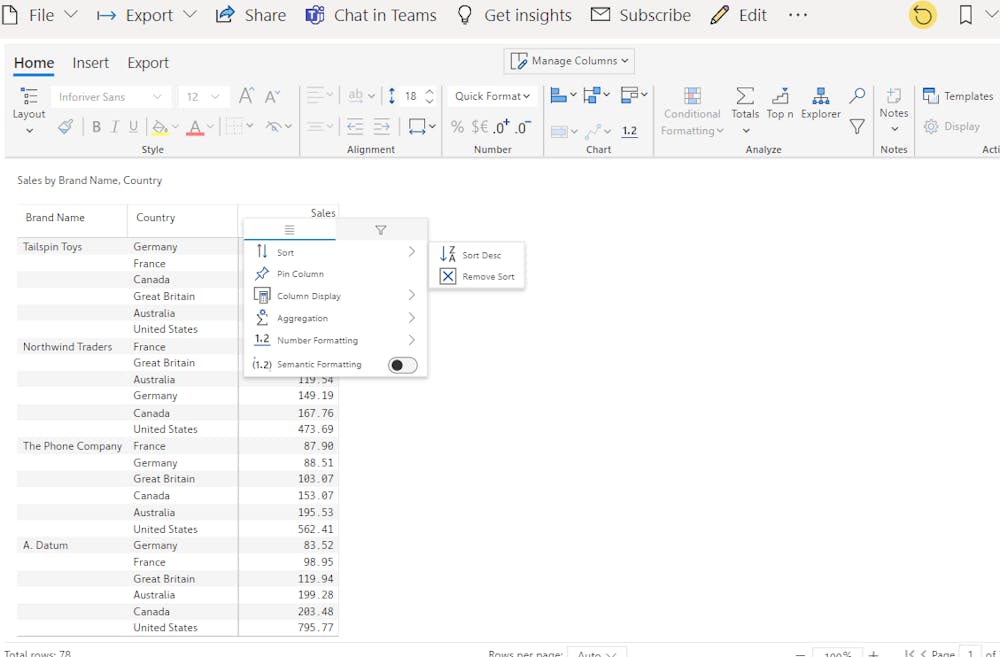Open Templates
This screenshot has height=657, width=1000.
tap(958, 96)
